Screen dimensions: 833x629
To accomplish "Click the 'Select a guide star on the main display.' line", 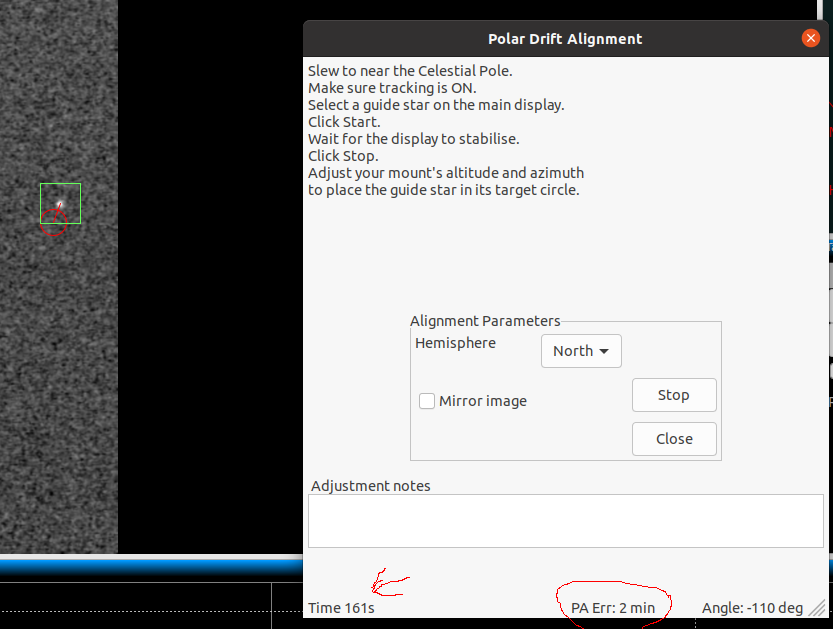I will tap(436, 105).
